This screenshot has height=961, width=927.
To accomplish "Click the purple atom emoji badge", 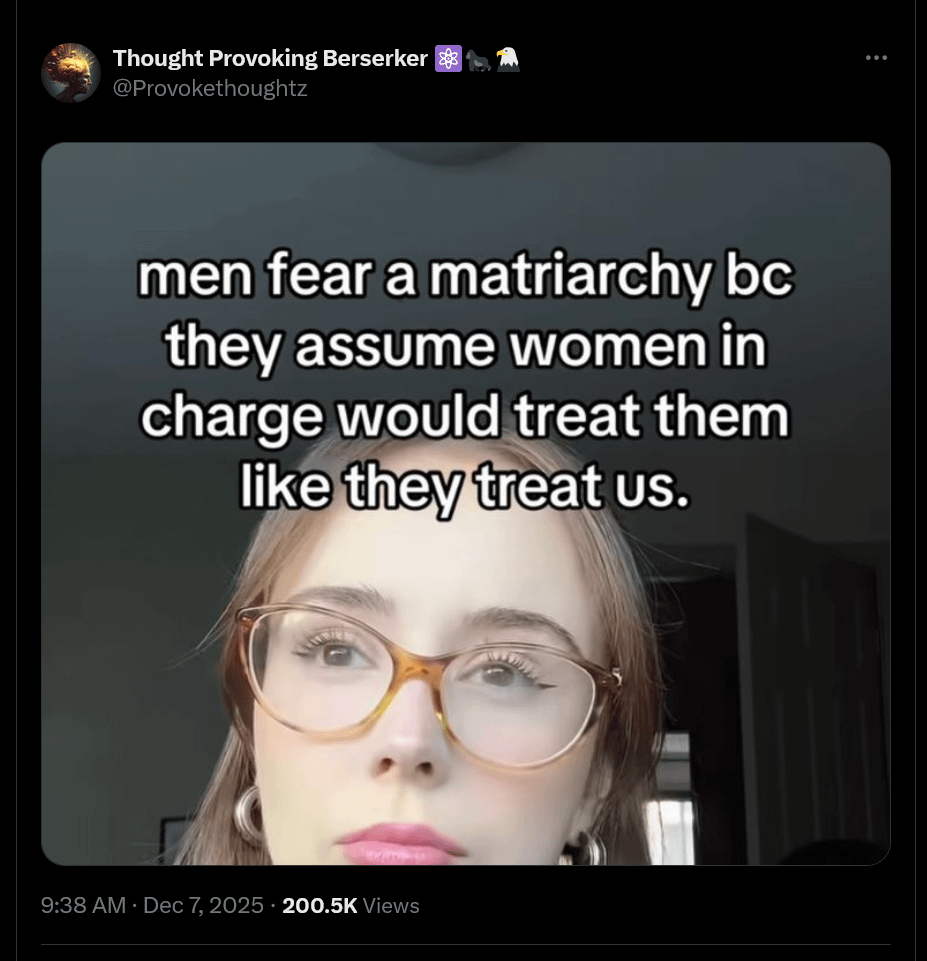I will click(448, 58).
